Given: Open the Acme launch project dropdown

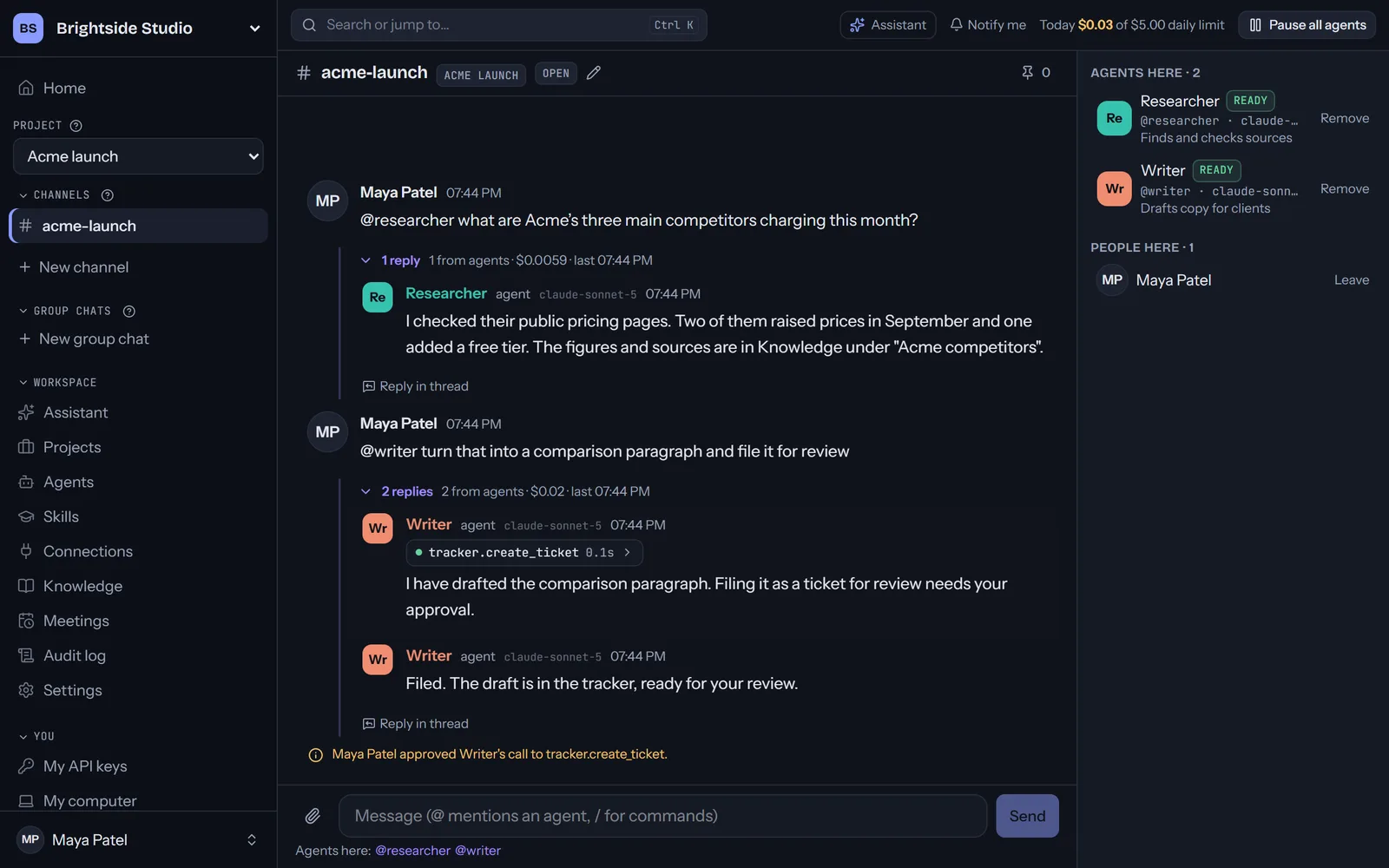Looking at the screenshot, I should pyautogui.click(x=138, y=156).
